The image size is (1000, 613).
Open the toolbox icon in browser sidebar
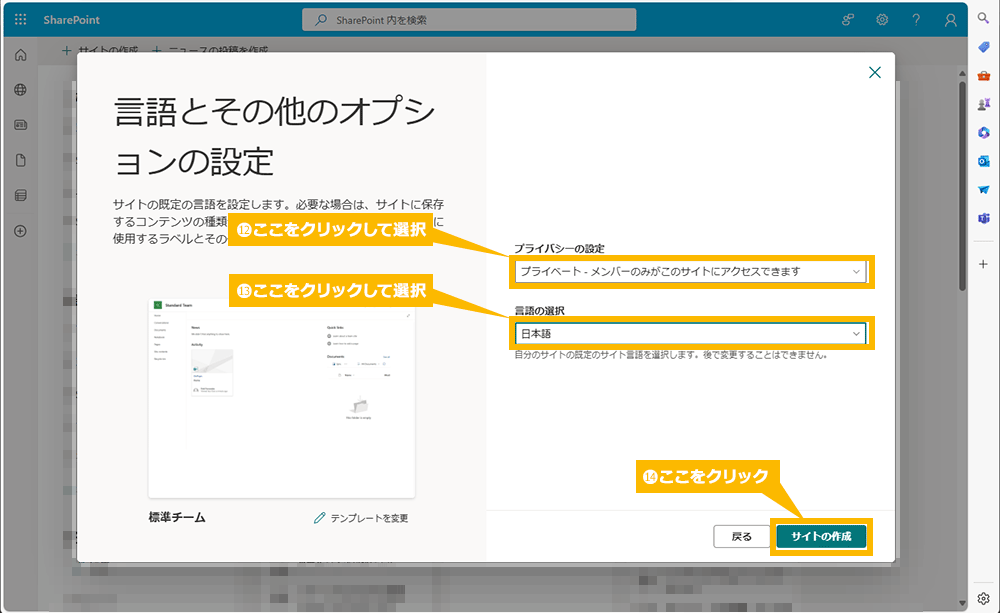point(983,75)
